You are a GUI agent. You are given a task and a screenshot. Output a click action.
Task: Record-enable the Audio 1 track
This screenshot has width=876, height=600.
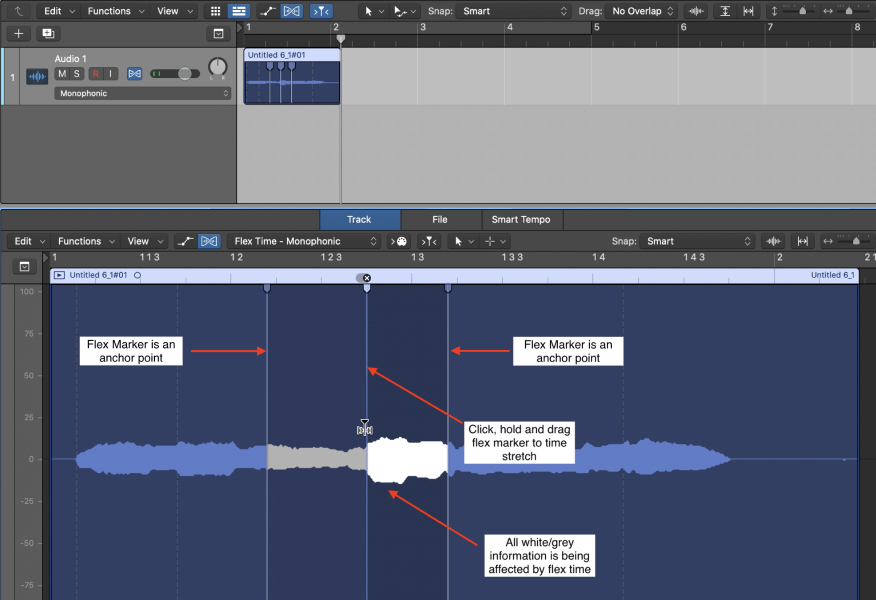[96, 74]
